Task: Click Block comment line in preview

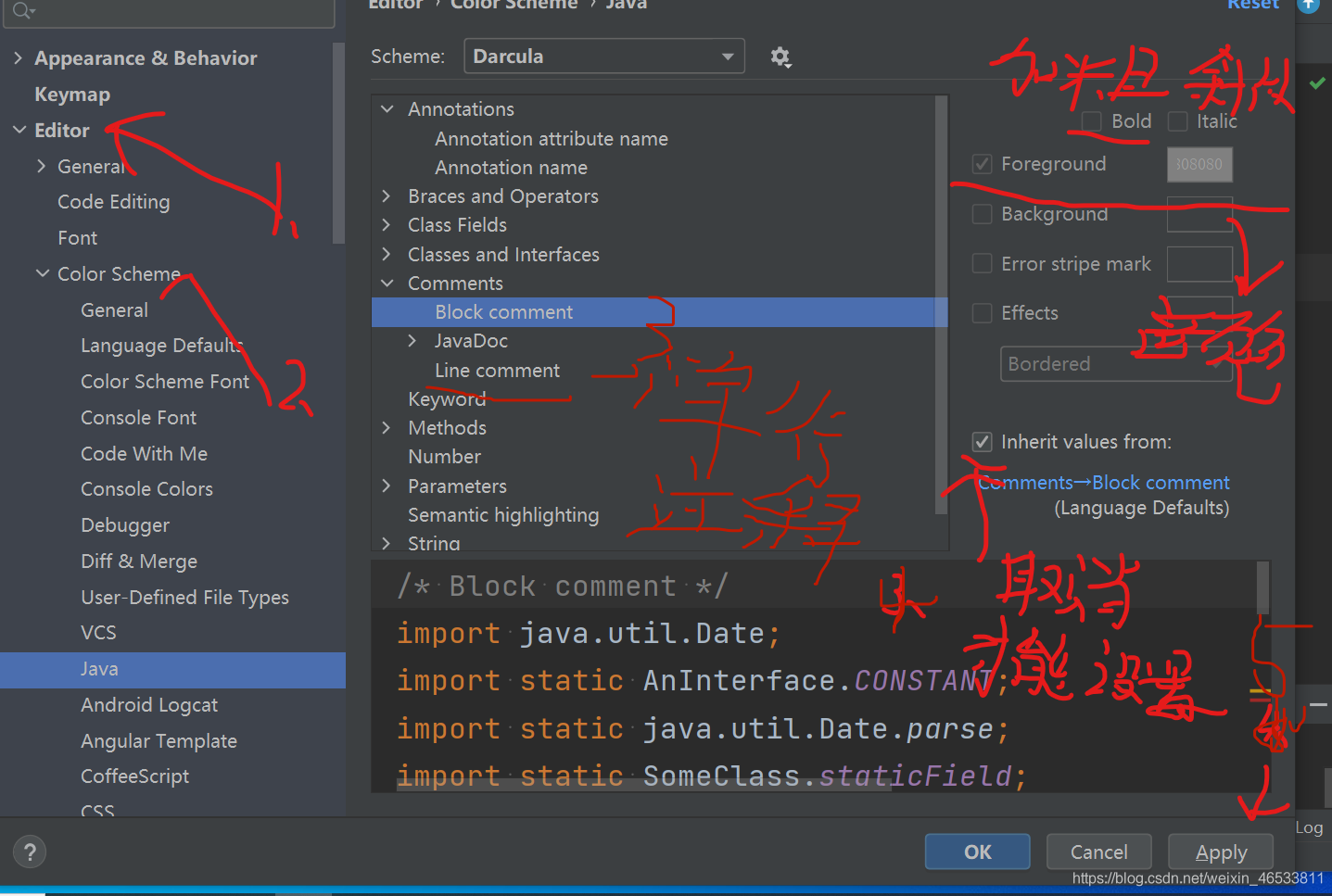Action: 563,586
